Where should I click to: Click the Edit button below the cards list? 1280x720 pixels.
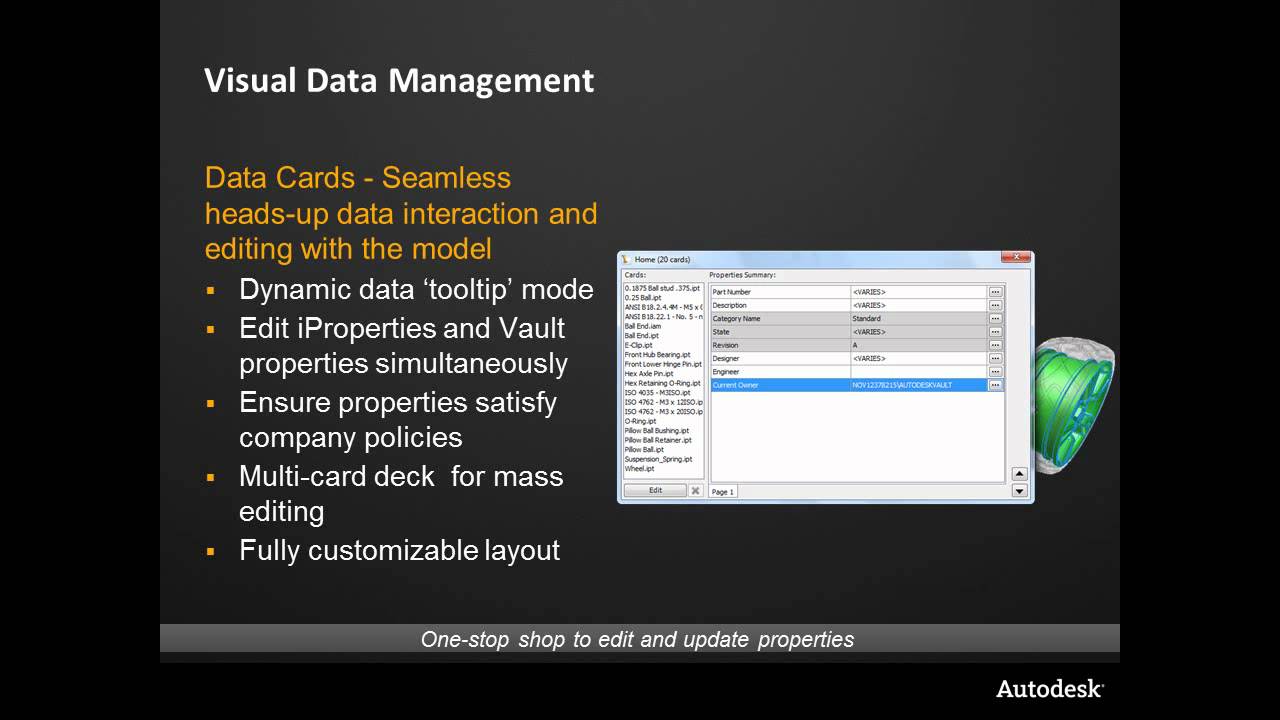coord(655,490)
